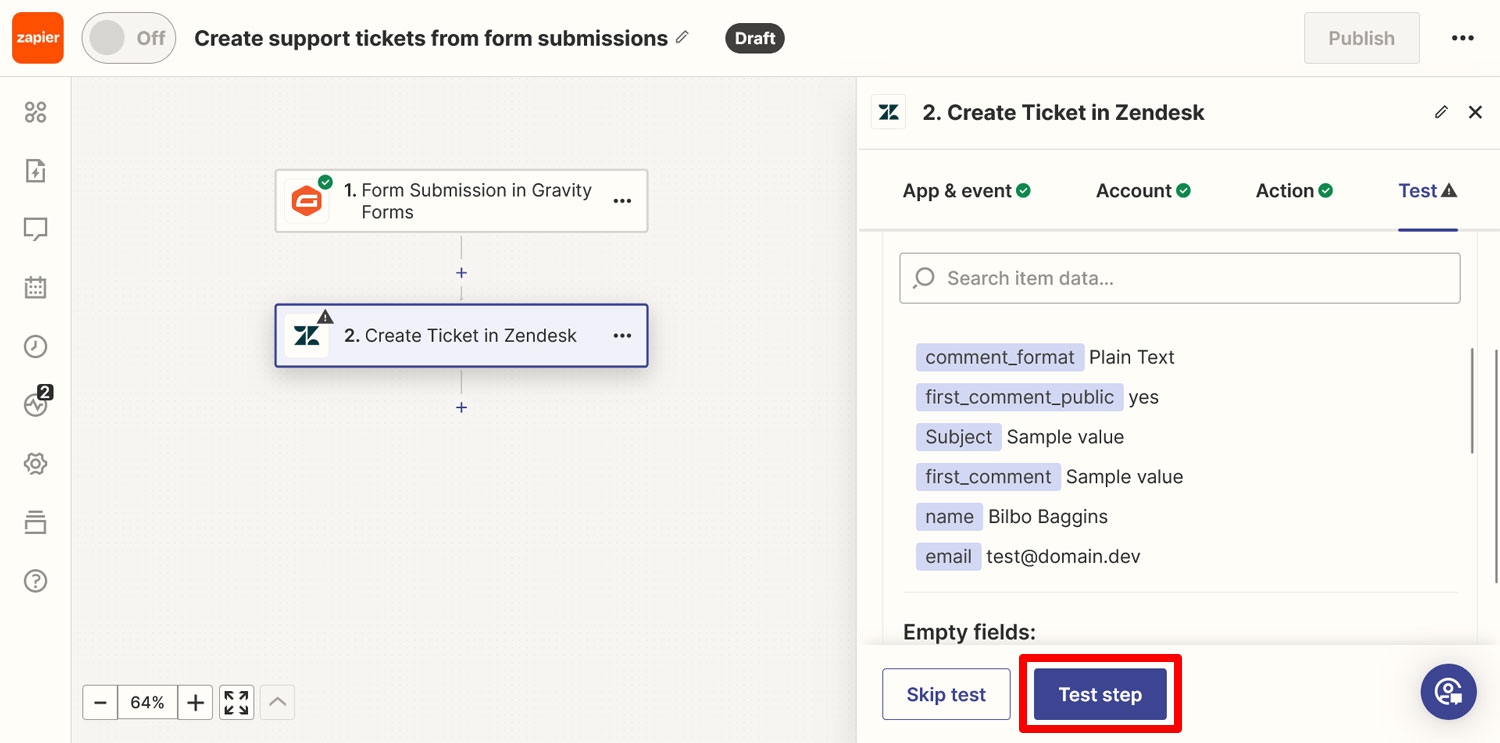Switch to the Account tab
This screenshot has width=1500, height=743.
point(1143,190)
